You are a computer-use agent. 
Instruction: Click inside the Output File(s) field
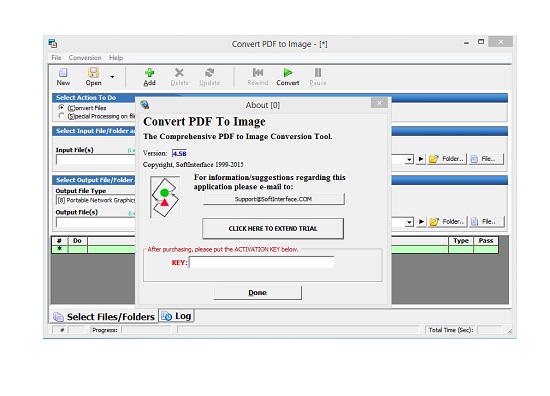(x=95, y=222)
